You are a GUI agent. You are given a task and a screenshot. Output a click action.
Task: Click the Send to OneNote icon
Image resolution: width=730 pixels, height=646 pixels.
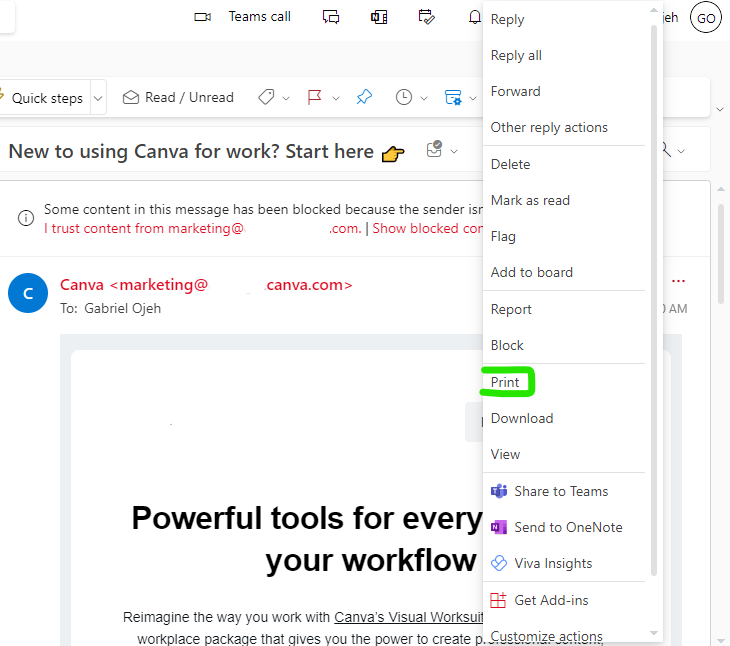pyautogui.click(x=499, y=527)
